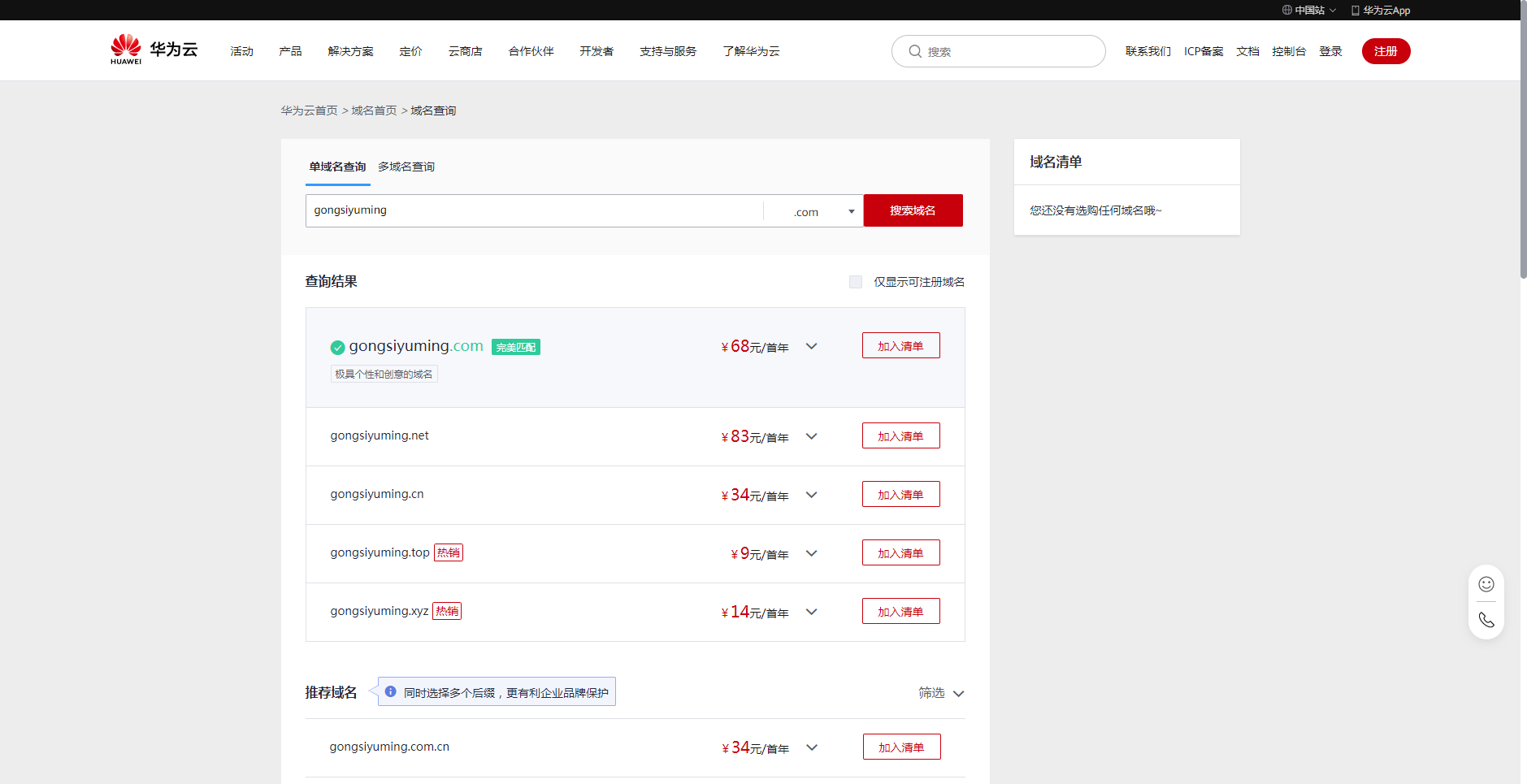Click the domain name input field

(534, 210)
